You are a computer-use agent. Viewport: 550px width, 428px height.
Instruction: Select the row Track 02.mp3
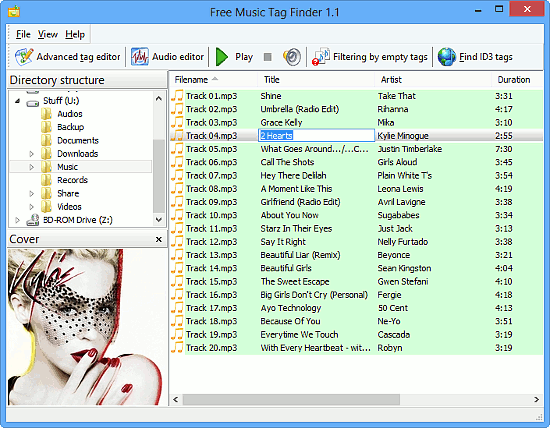click(357, 109)
